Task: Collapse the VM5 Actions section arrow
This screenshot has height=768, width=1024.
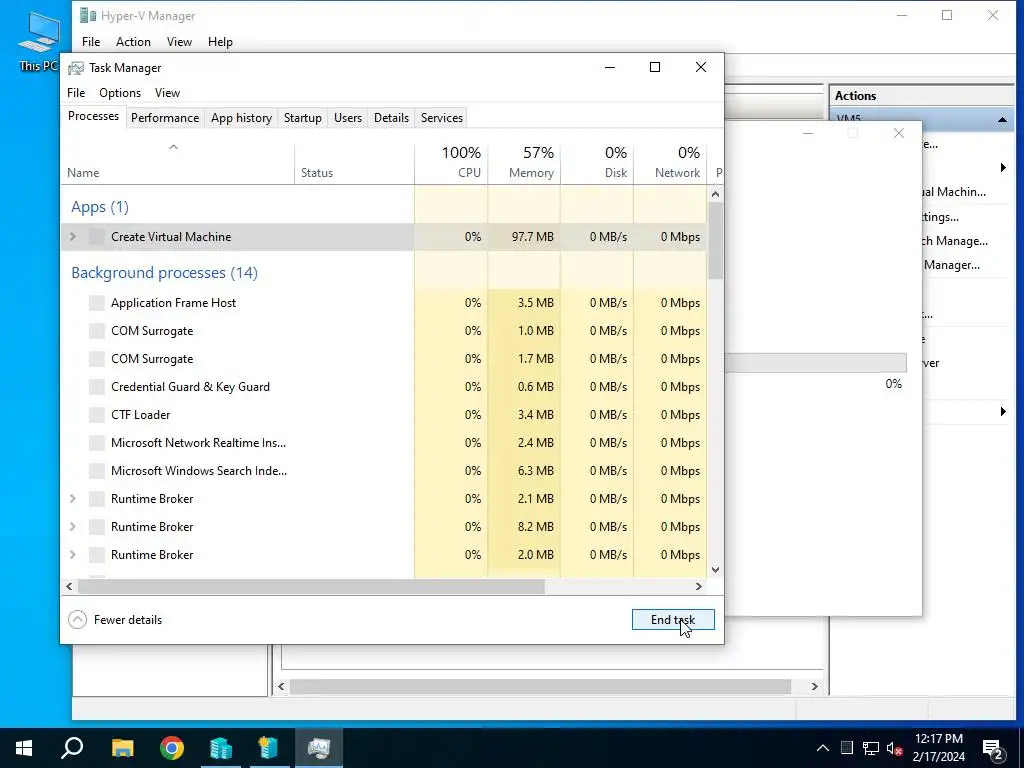Action: pyautogui.click(x=1002, y=120)
